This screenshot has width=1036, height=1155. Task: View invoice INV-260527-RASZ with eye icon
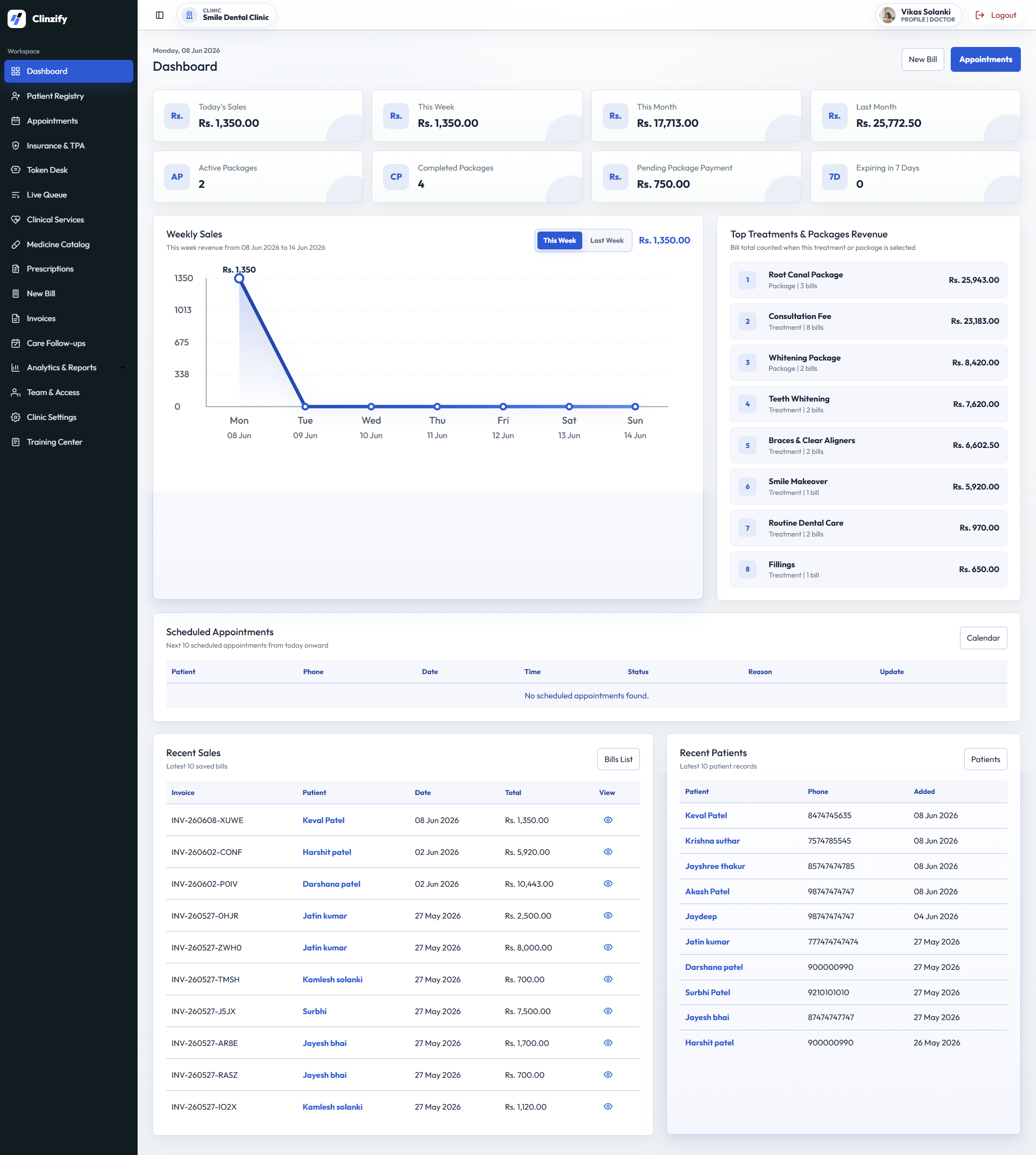[x=608, y=1075]
